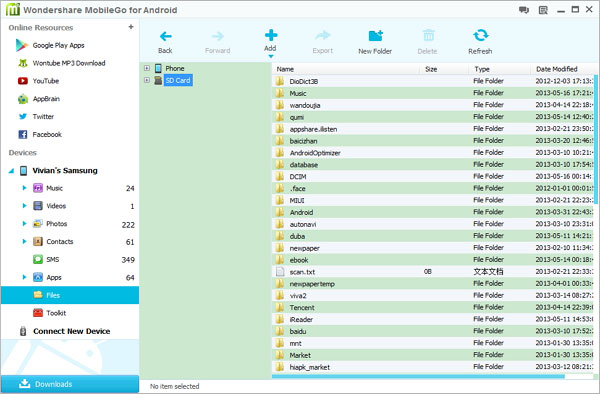The image size is (600, 394).
Task: Select the .face folder
Action: point(433,188)
